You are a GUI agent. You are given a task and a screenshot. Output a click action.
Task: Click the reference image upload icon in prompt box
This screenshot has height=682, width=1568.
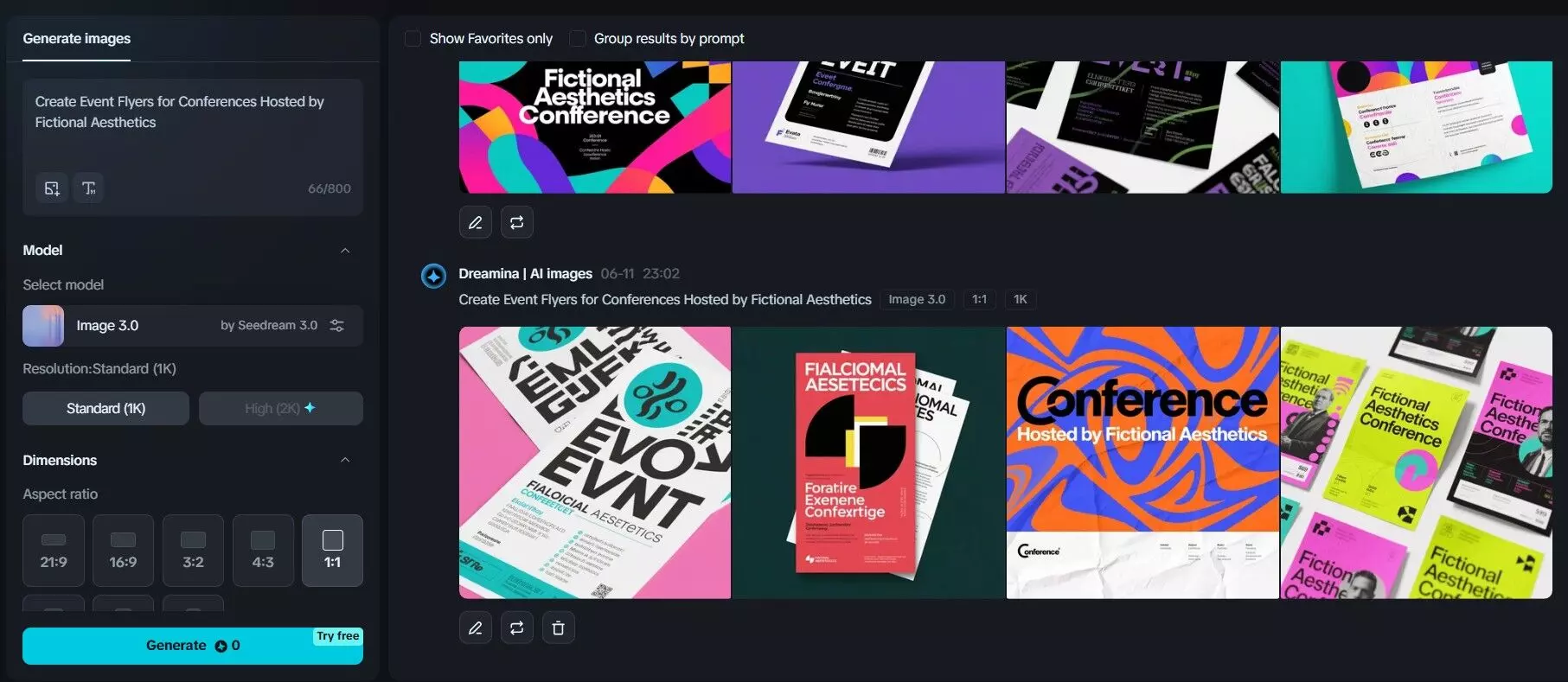coord(52,188)
